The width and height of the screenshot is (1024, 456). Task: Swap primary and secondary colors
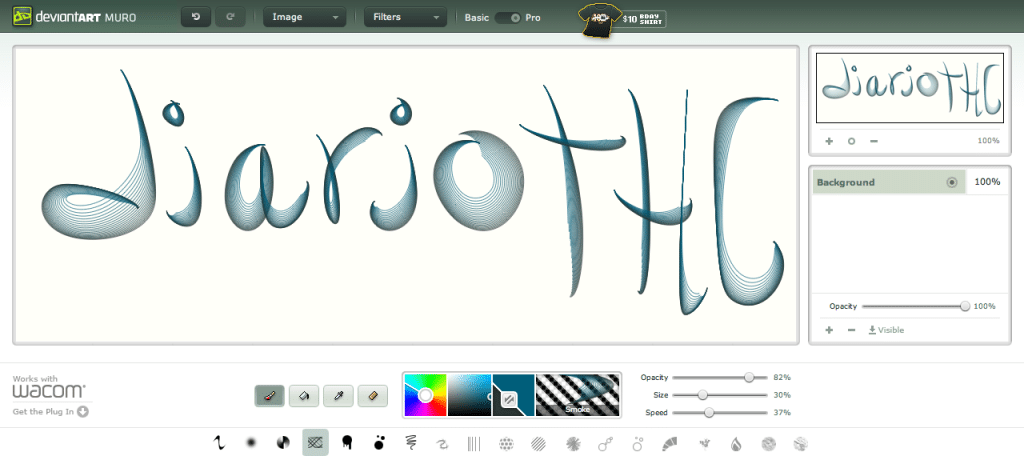click(509, 398)
